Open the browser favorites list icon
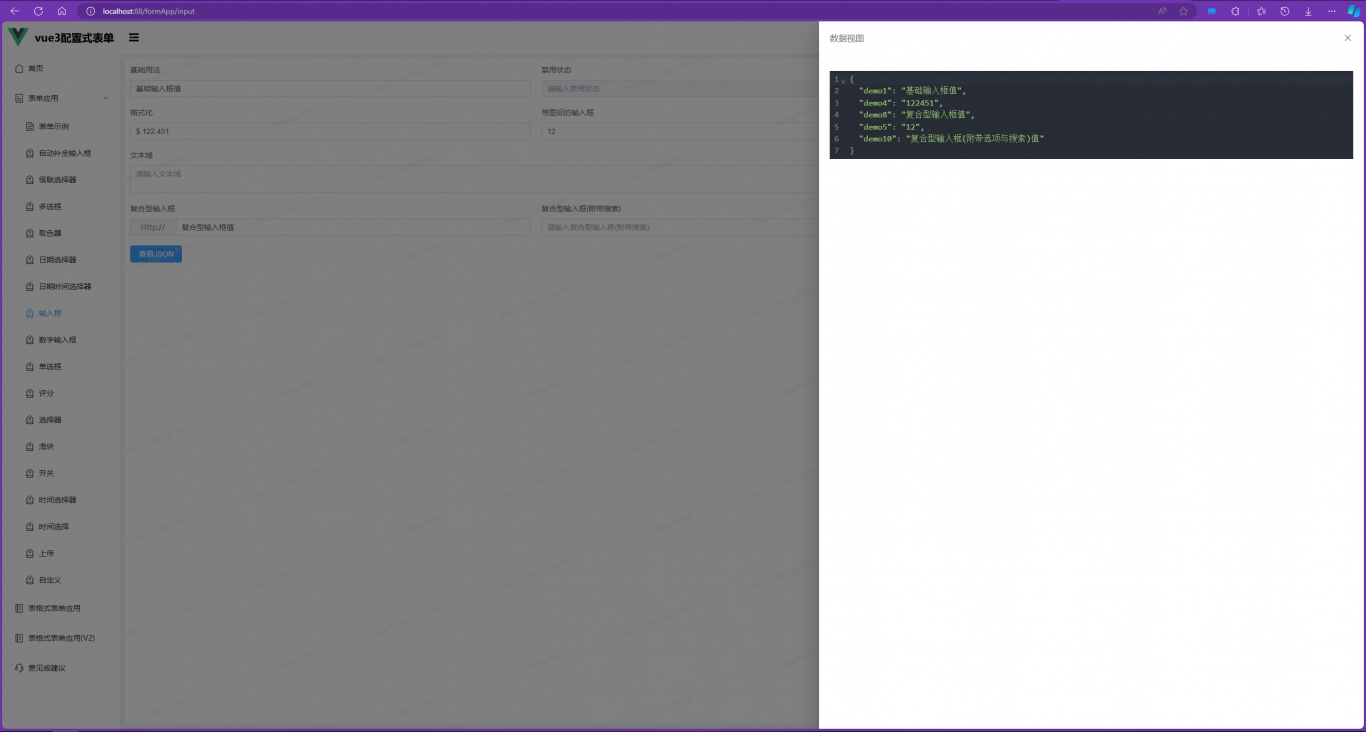 (x=1260, y=11)
